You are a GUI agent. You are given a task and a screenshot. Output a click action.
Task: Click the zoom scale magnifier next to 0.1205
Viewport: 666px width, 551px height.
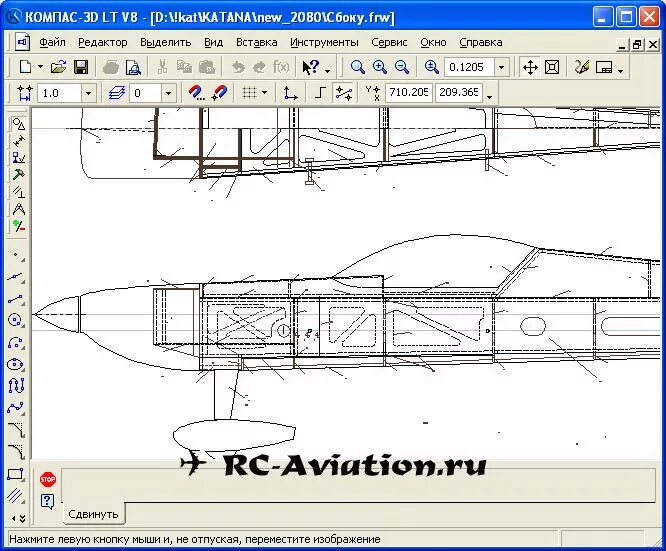(x=432, y=67)
